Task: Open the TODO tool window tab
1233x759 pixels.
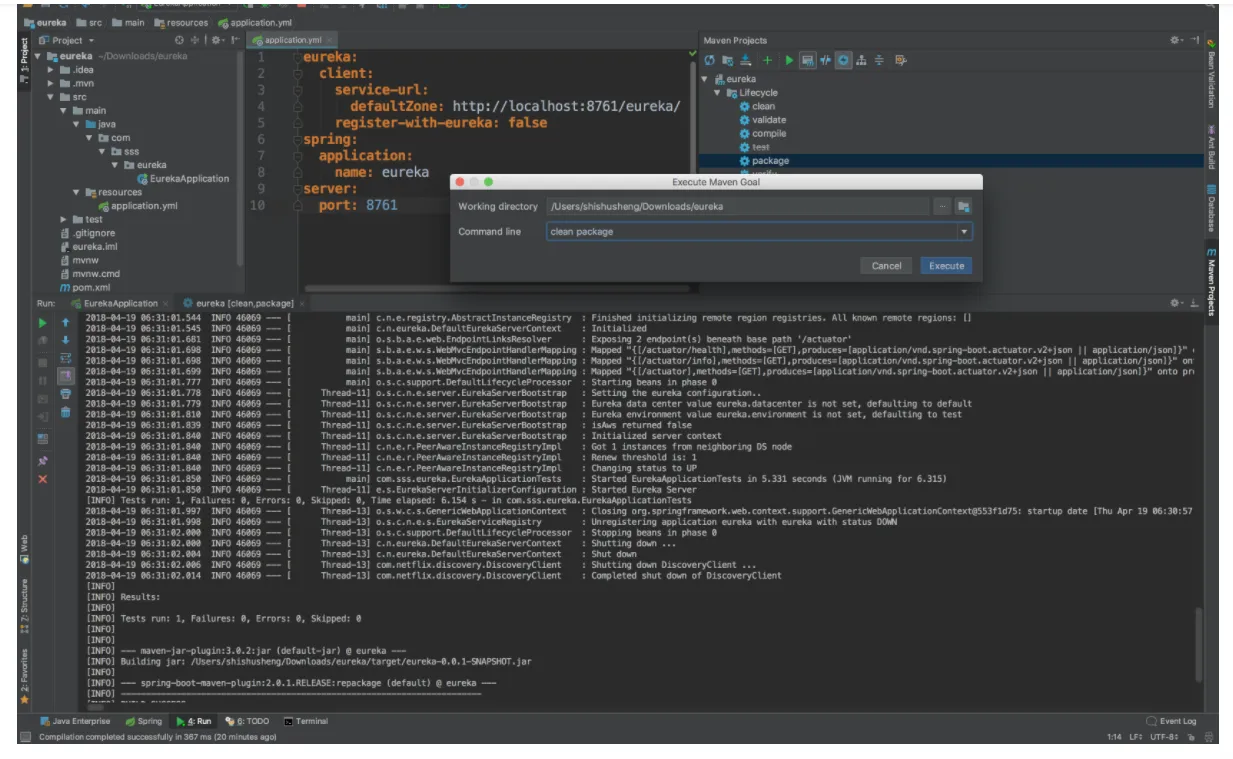Action: pyautogui.click(x=248, y=721)
